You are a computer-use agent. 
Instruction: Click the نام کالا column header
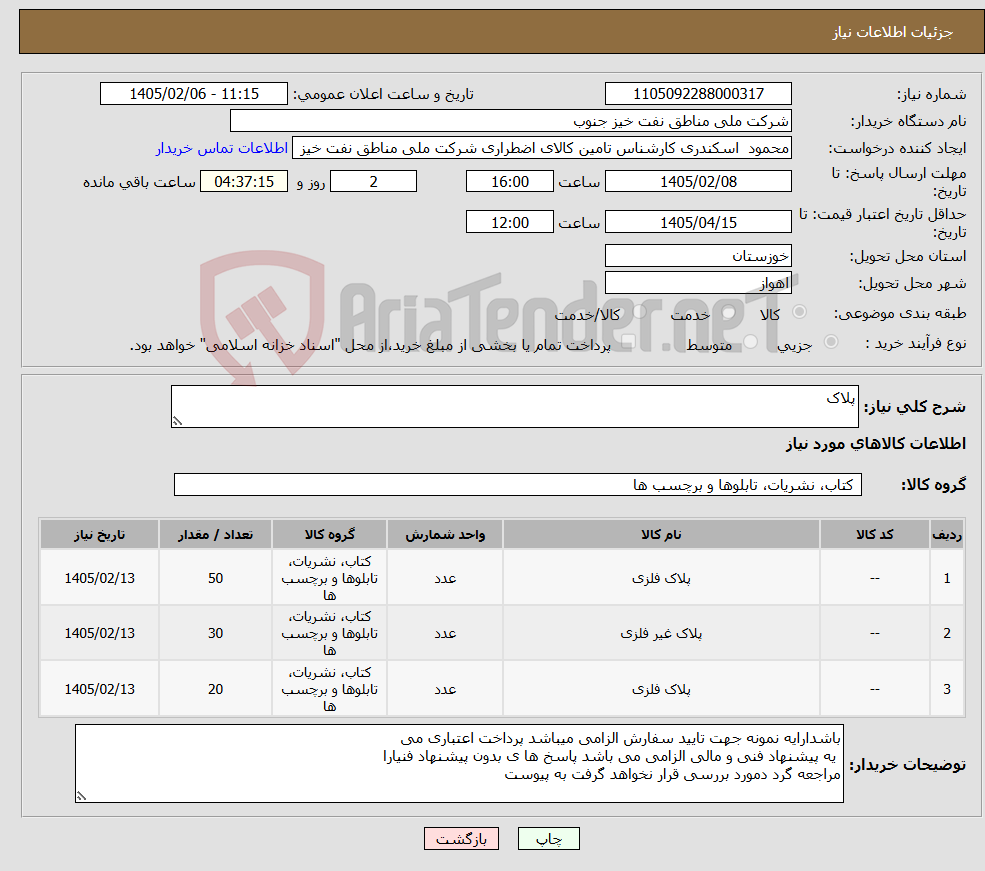pos(661,534)
